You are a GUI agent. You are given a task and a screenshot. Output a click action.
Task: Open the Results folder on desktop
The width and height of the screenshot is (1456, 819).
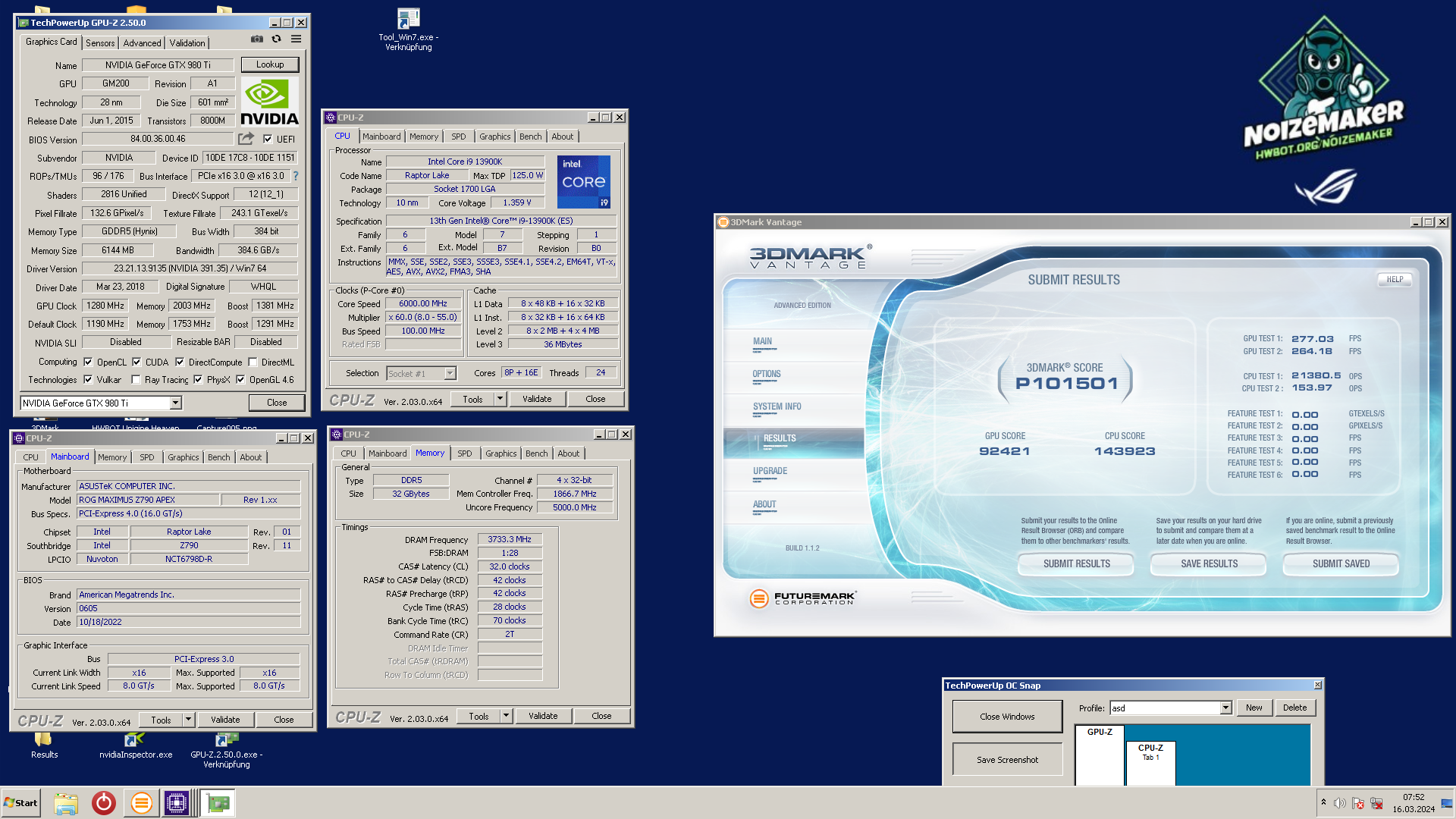point(44,745)
